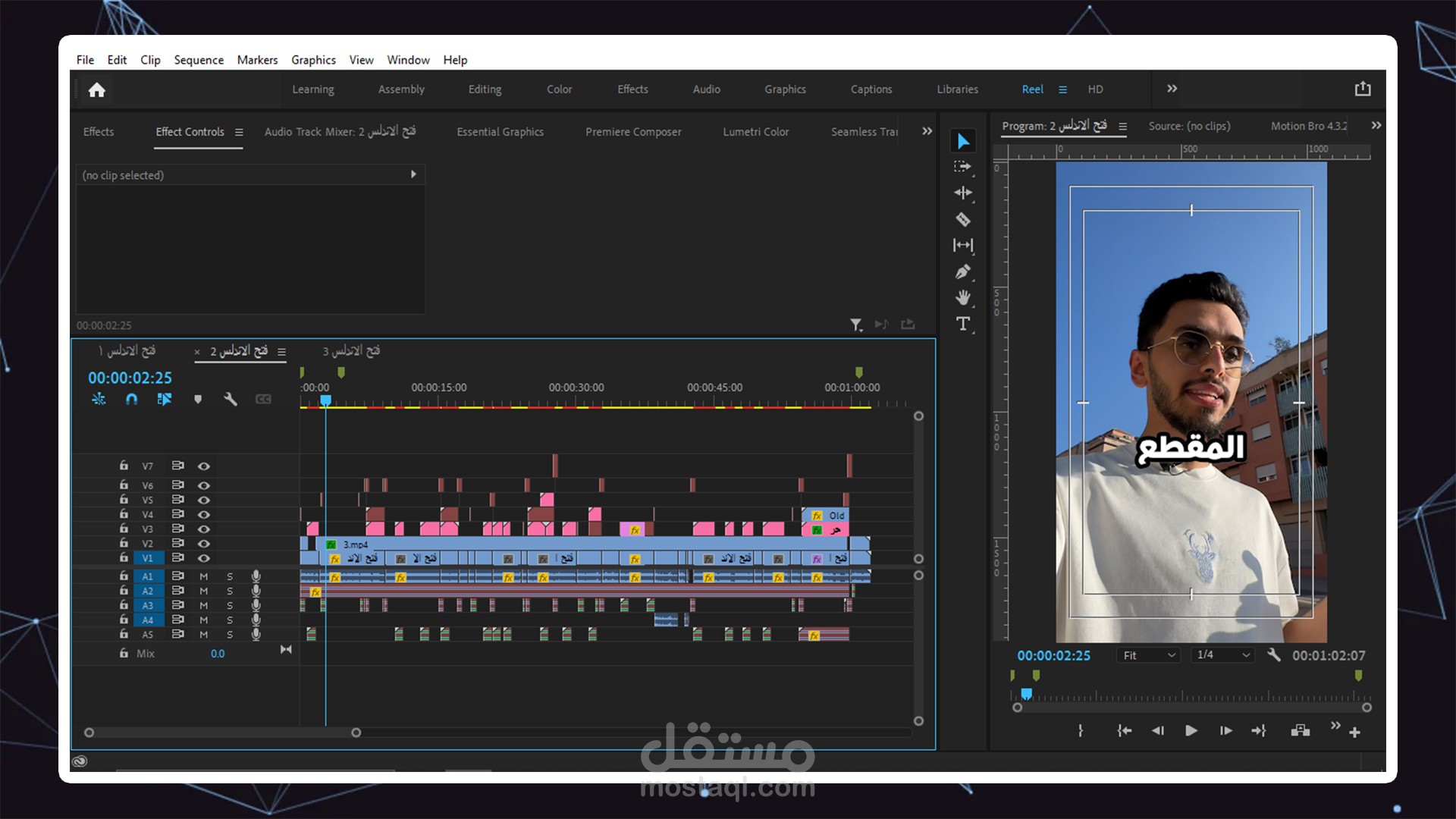Open the Sequence menu
Image resolution: width=1456 pixels, height=819 pixels.
(x=199, y=60)
